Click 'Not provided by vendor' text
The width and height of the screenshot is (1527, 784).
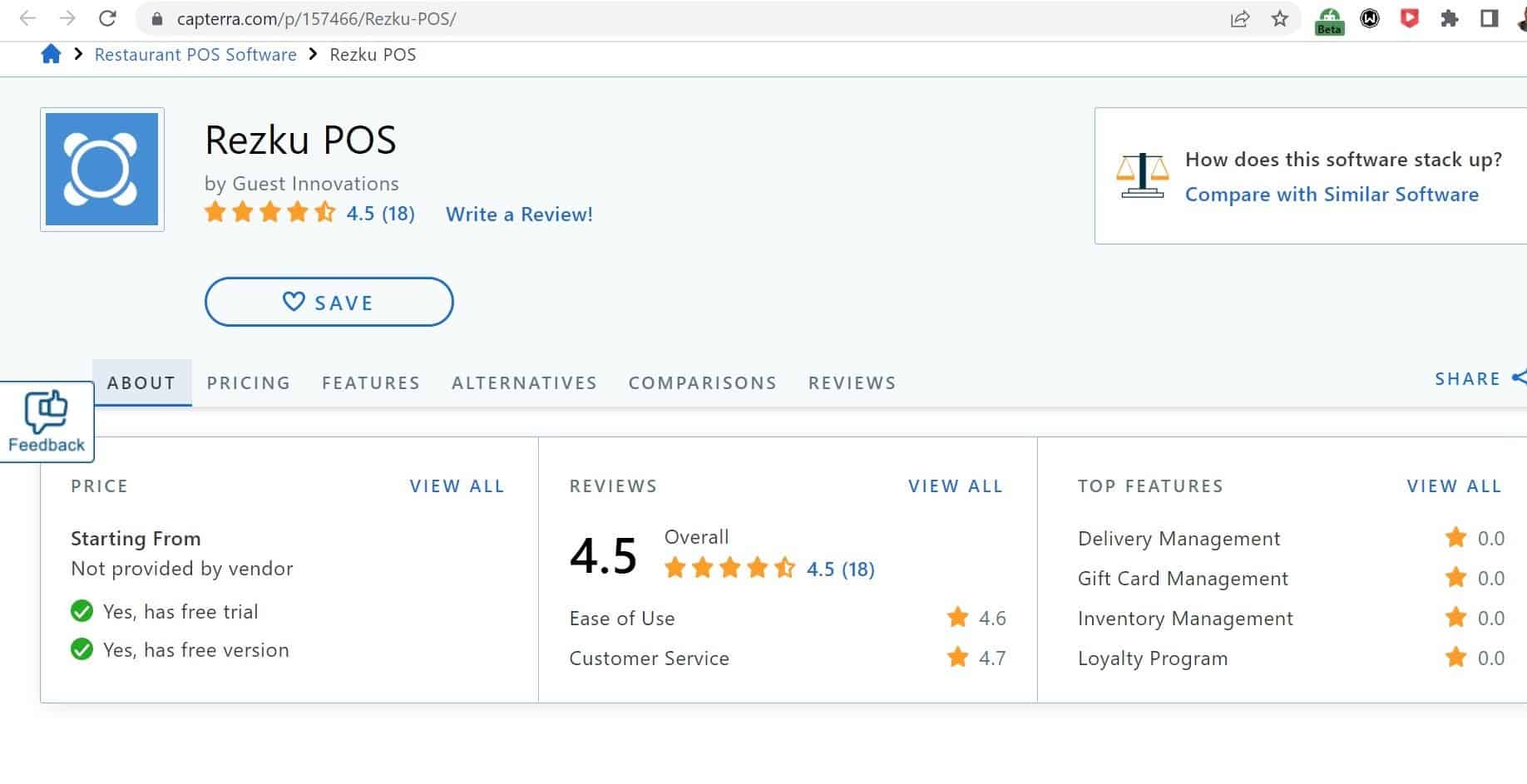[182, 569]
